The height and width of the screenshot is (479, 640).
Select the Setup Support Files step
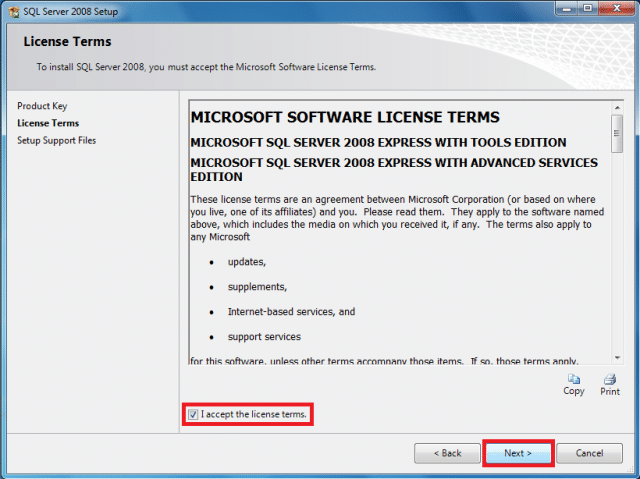click(57, 140)
